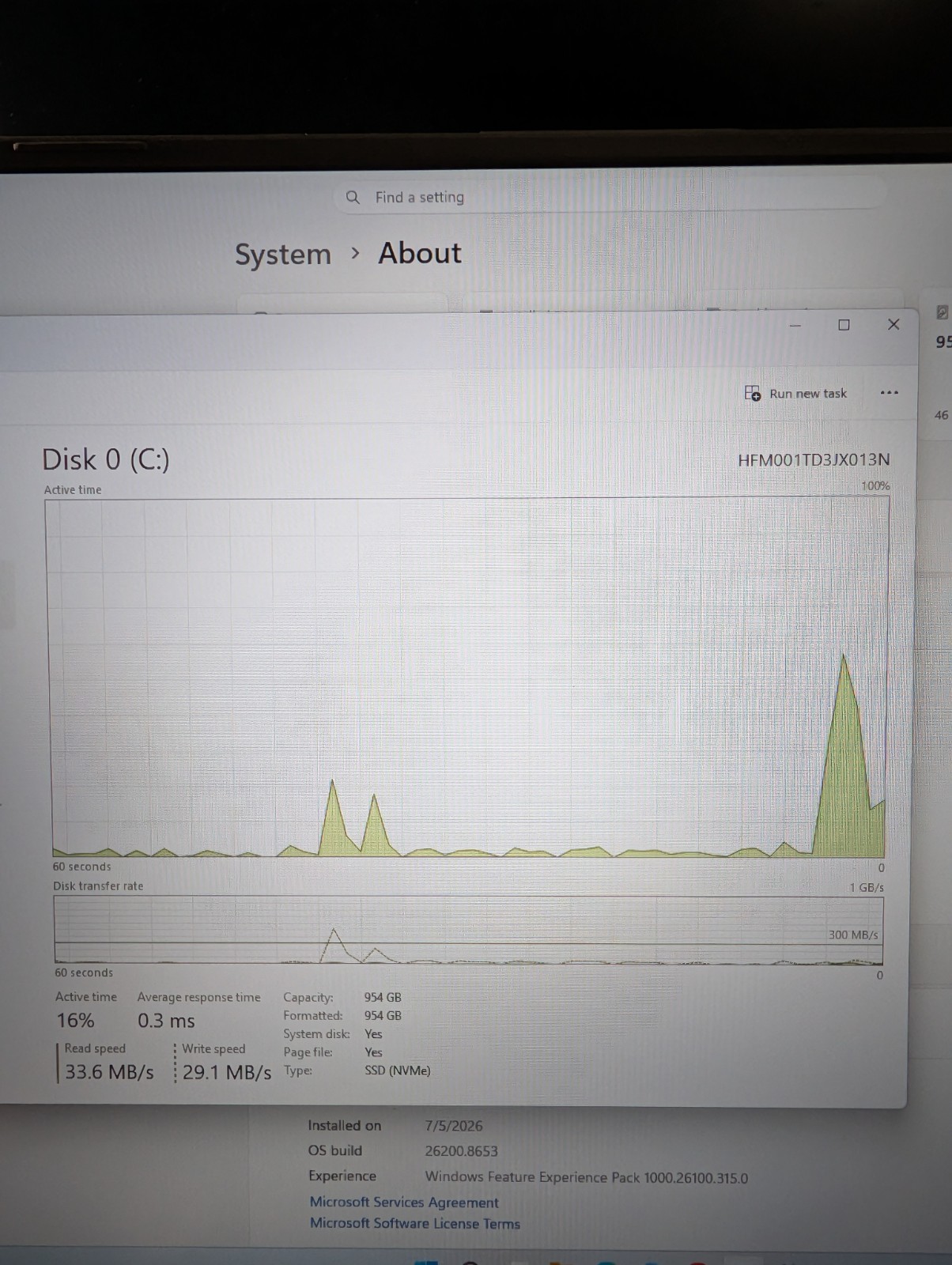This screenshot has width=952, height=1265.
Task: Open Microsoft Services Agreement link
Action: click(403, 1202)
